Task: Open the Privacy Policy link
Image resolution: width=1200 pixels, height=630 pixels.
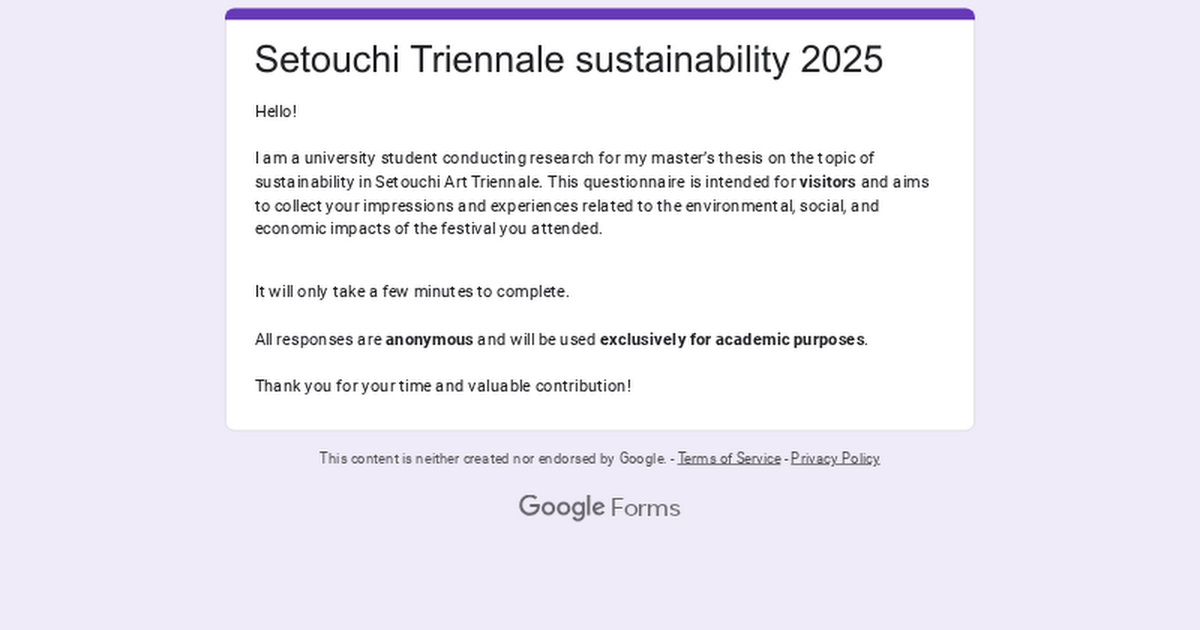Action: pos(835,458)
